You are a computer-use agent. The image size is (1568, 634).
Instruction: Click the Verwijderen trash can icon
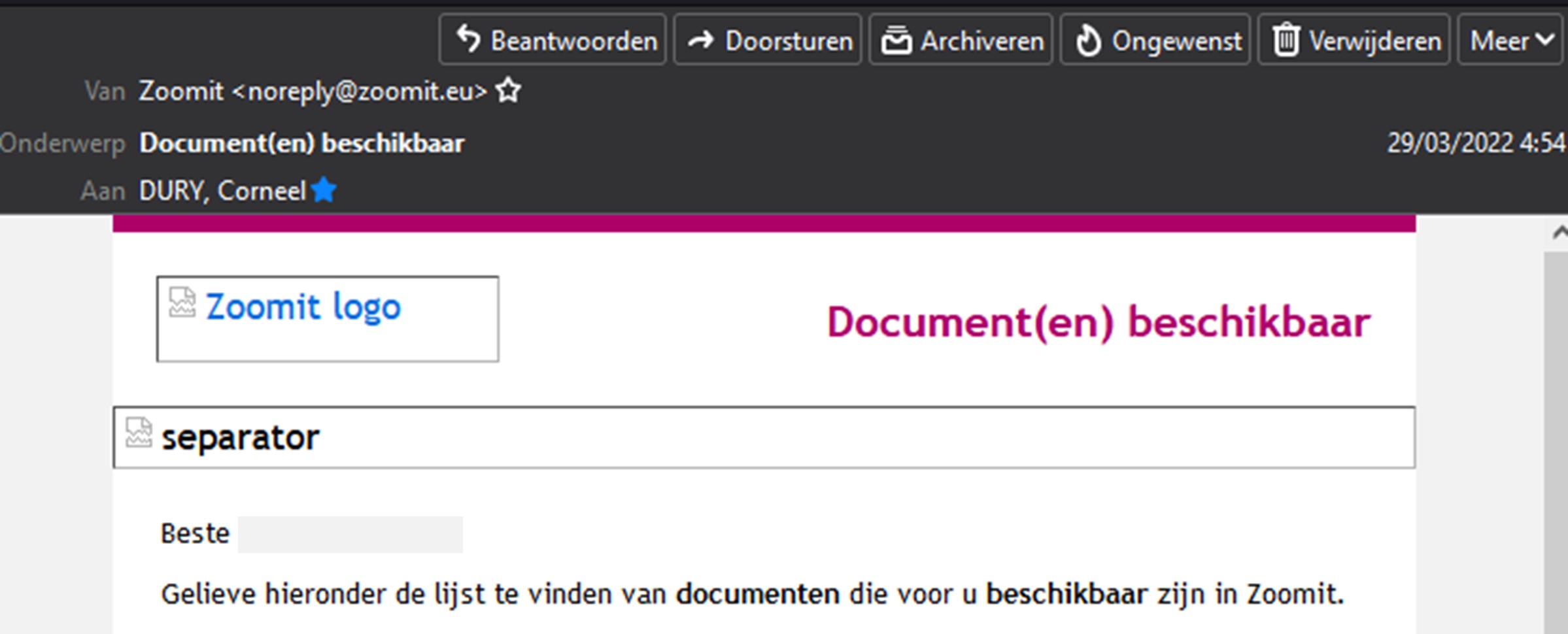(x=1287, y=40)
